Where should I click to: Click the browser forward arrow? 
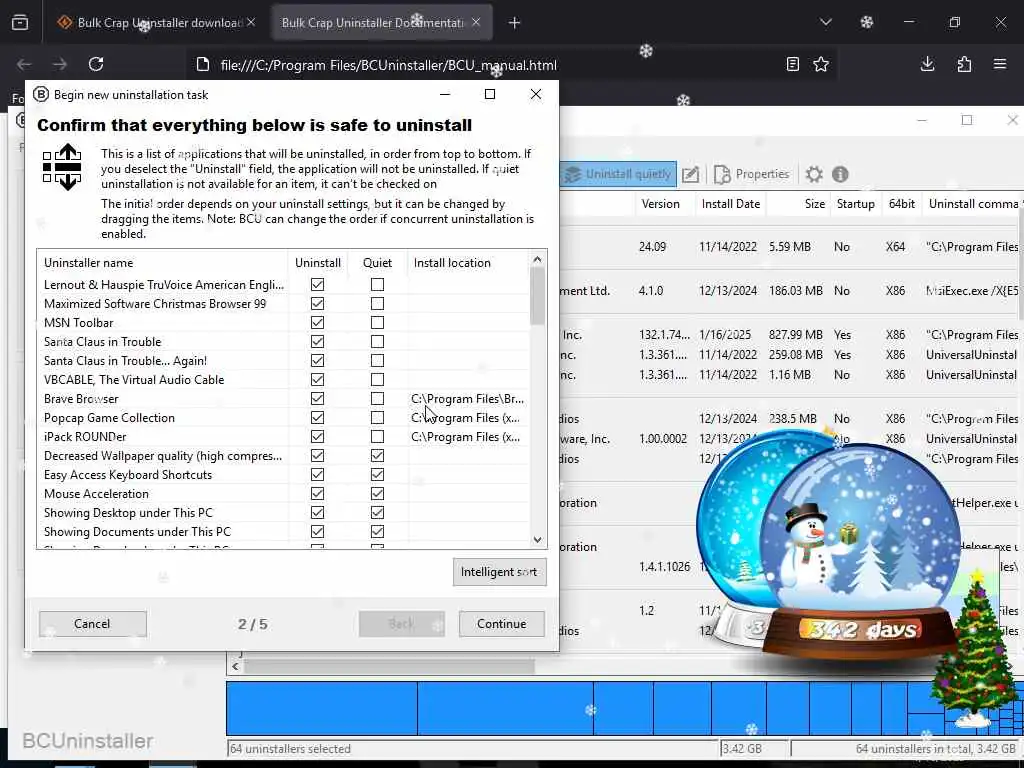click(59, 64)
